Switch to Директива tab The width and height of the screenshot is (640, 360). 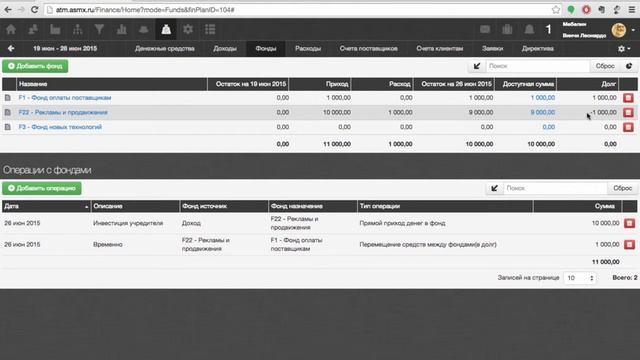pos(538,49)
